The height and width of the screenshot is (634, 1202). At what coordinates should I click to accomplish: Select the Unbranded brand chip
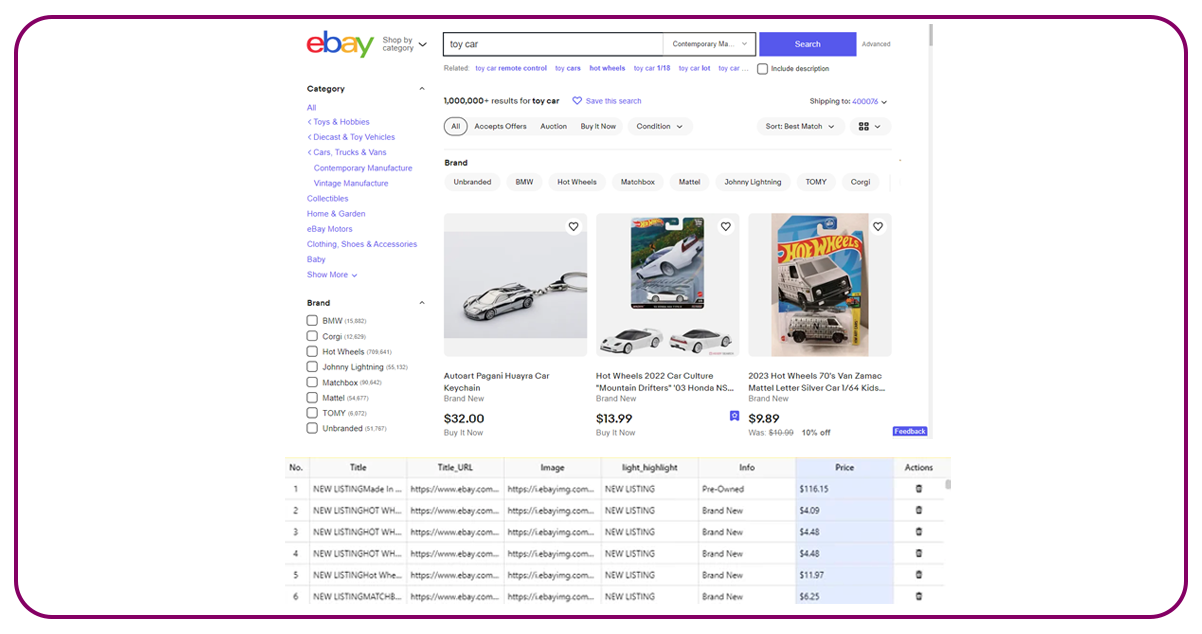click(x=472, y=182)
